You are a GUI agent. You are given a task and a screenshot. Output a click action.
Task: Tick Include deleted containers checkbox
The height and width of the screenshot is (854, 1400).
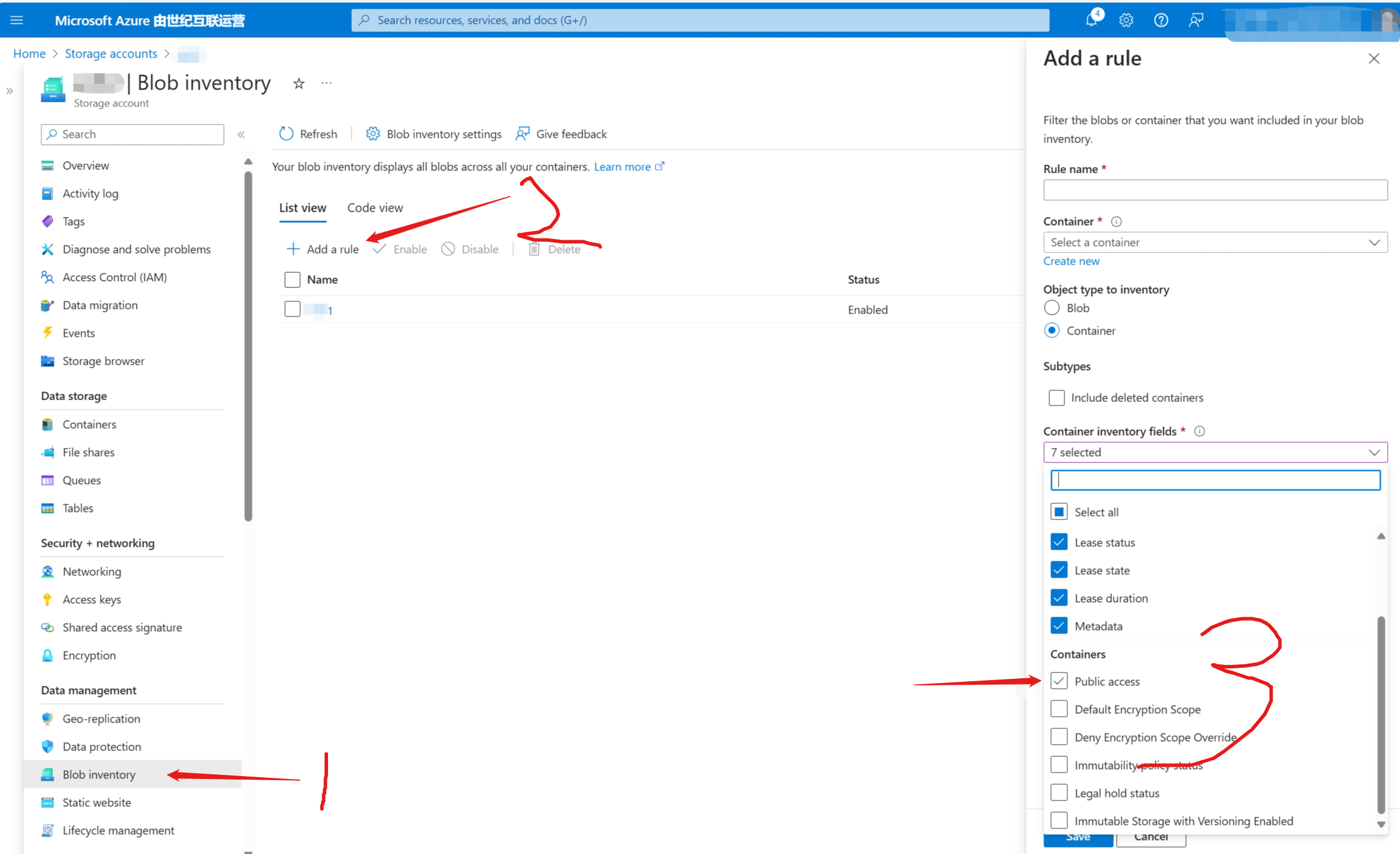[1056, 398]
